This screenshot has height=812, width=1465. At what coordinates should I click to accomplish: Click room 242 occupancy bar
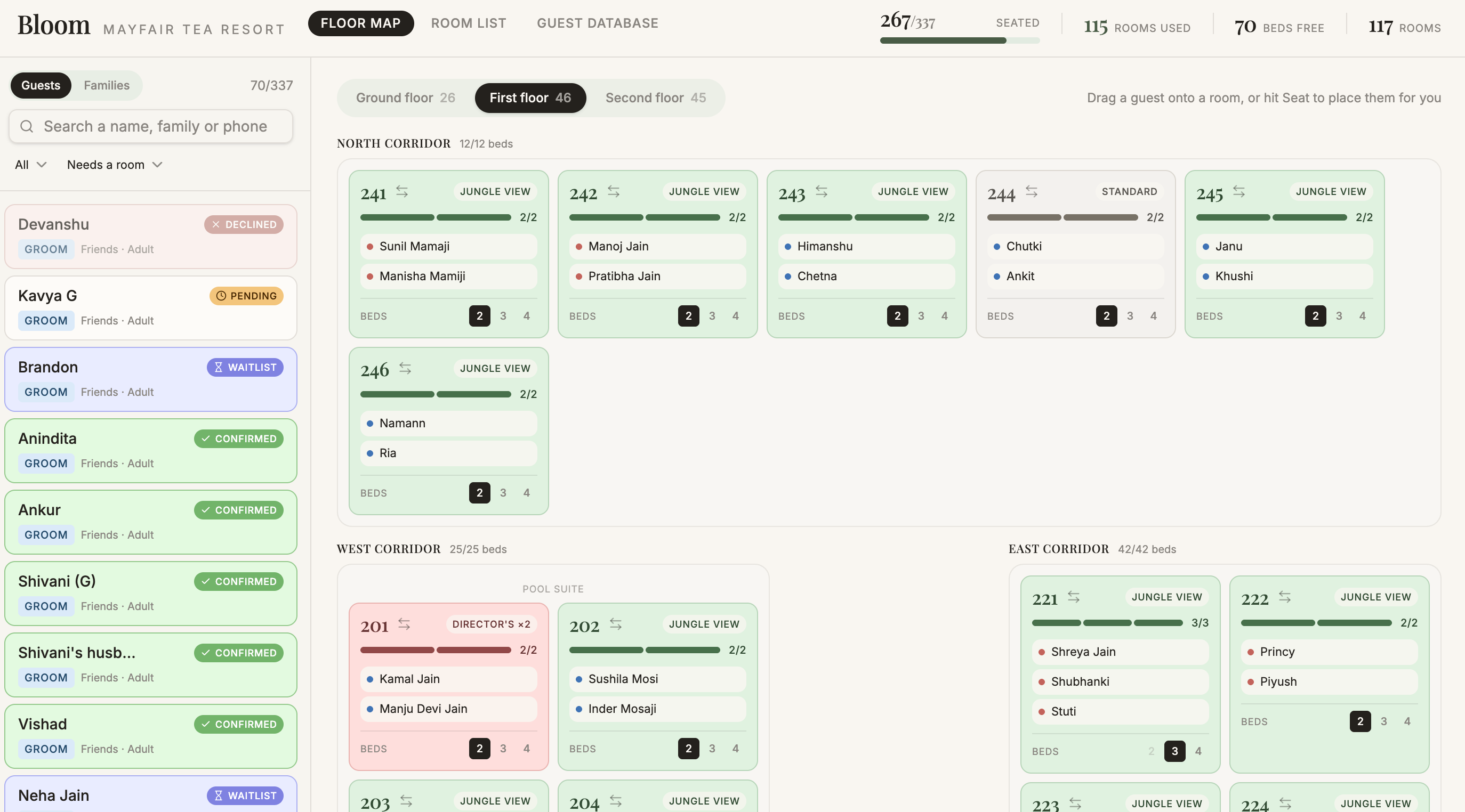645,217
